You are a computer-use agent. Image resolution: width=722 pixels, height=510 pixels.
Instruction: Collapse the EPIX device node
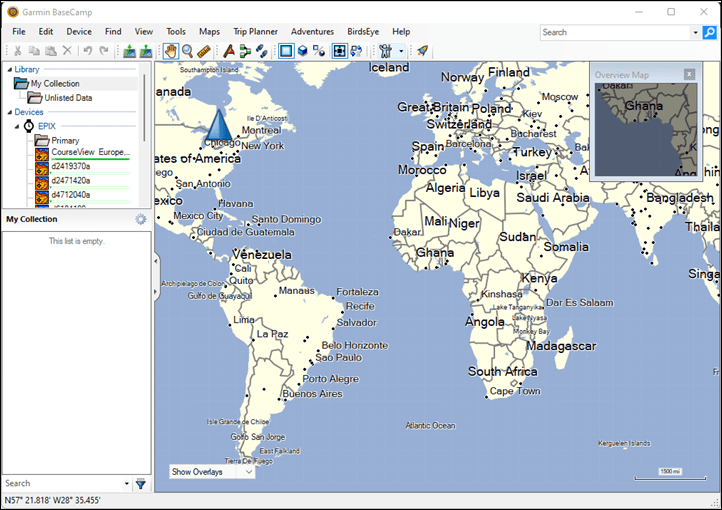coord(17,127)
